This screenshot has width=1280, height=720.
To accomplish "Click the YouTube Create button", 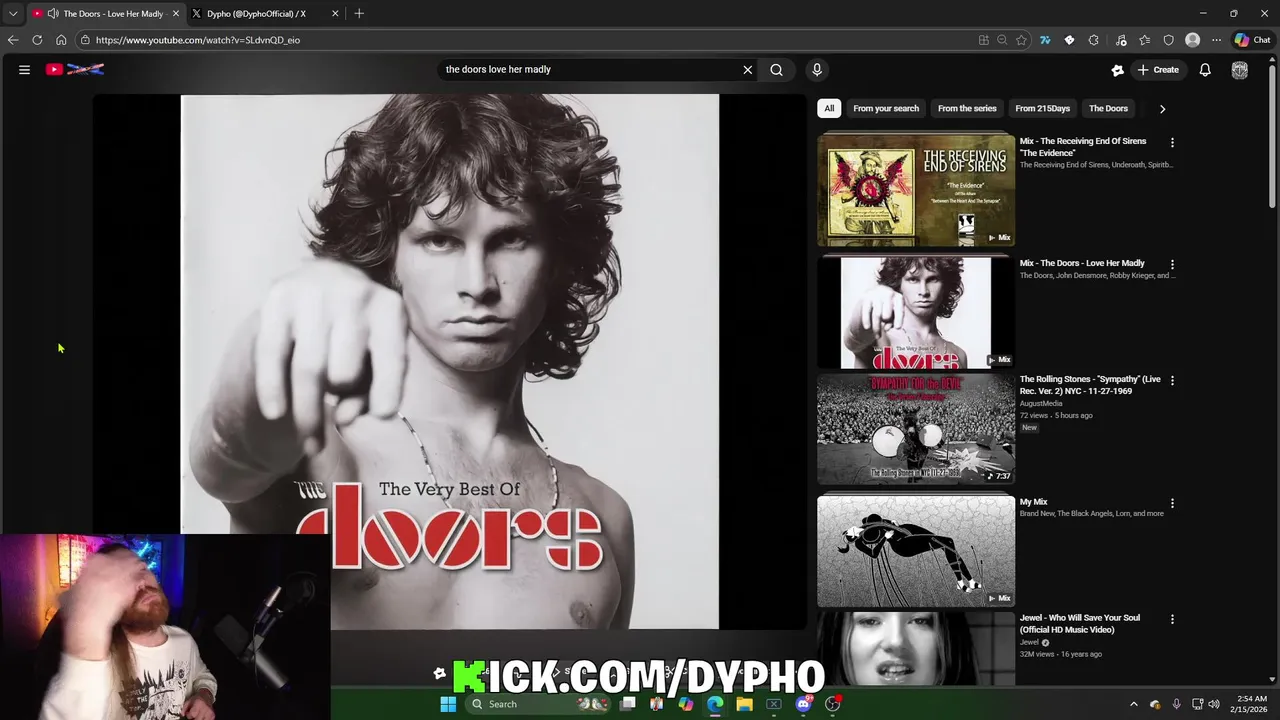I will (x=1158, y=70).
